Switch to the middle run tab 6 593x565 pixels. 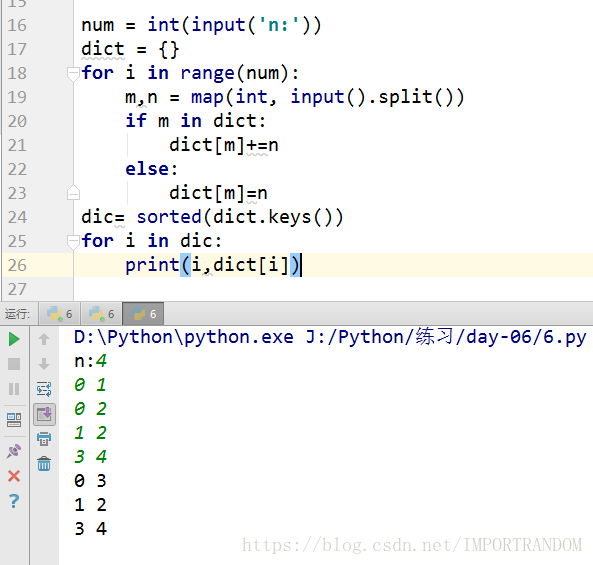[x=101, y=314]
